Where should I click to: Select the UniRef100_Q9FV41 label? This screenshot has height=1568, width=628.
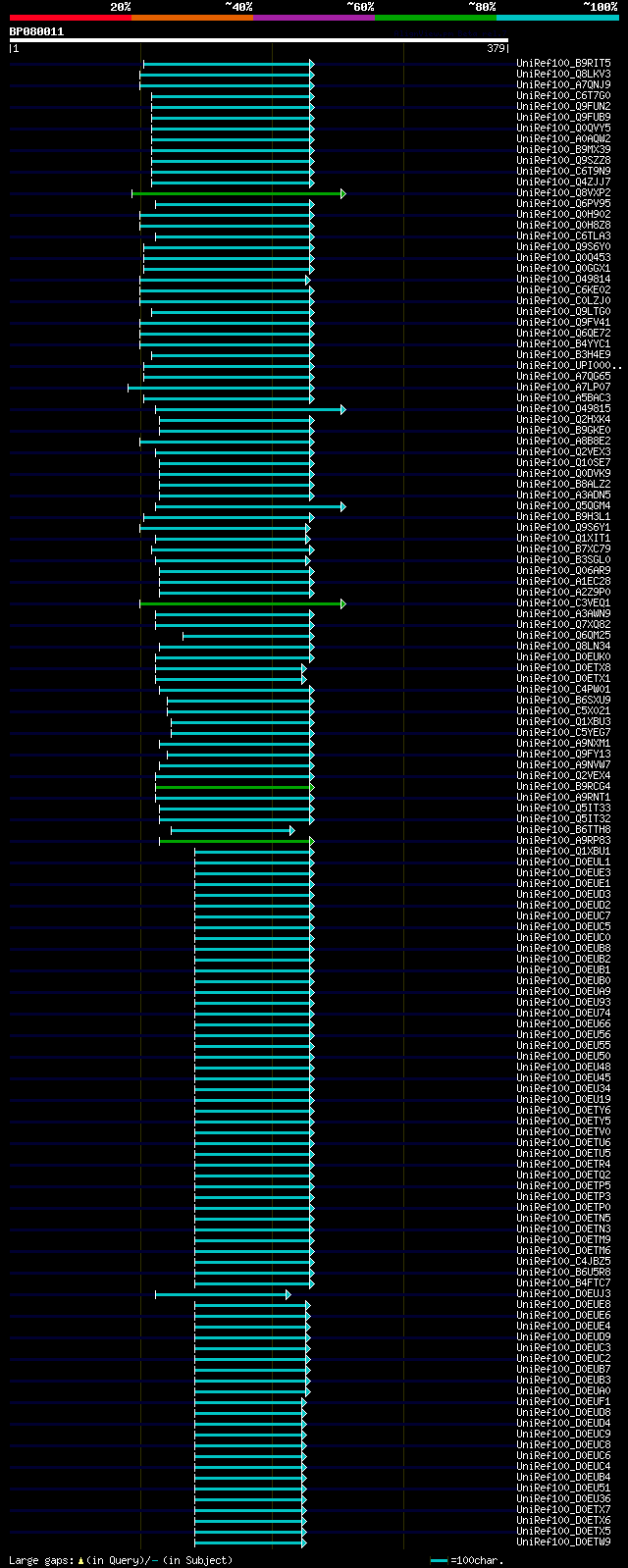(x=563, y=323)
